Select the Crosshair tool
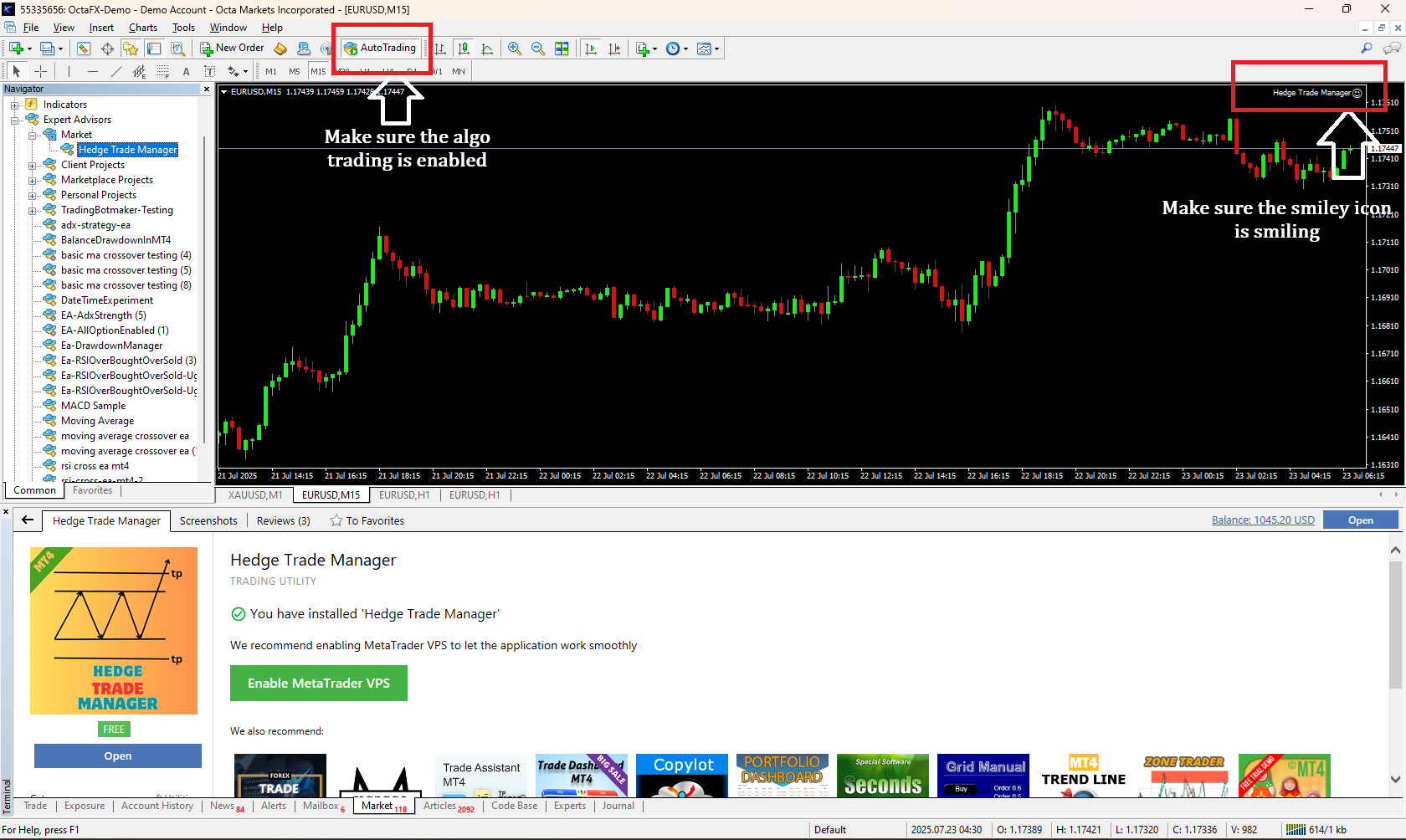 coord(40,71)
